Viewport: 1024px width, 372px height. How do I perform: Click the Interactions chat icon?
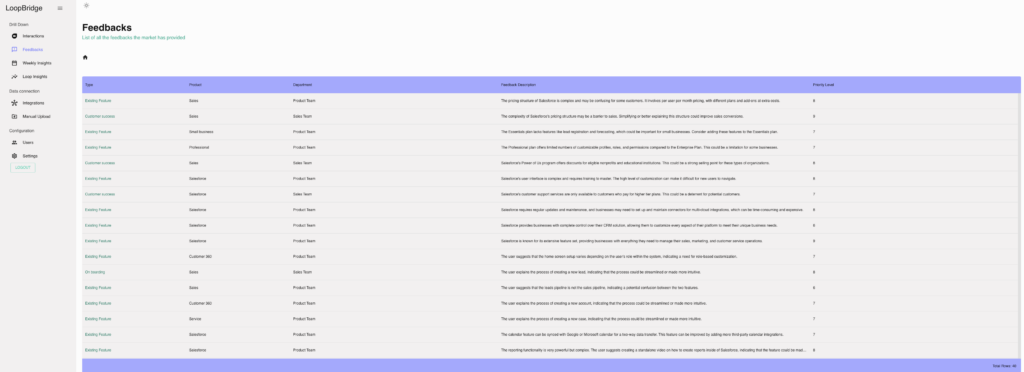[x=14, y=36]
